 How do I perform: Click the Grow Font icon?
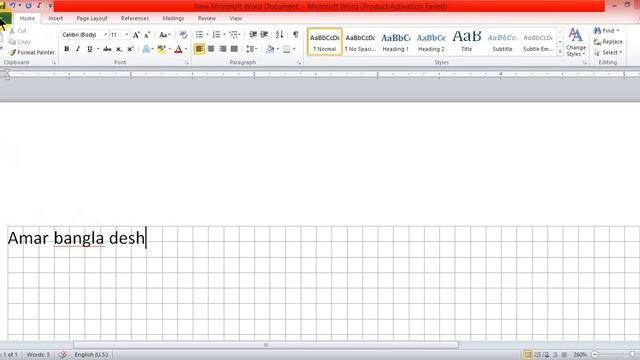[136, 35]
